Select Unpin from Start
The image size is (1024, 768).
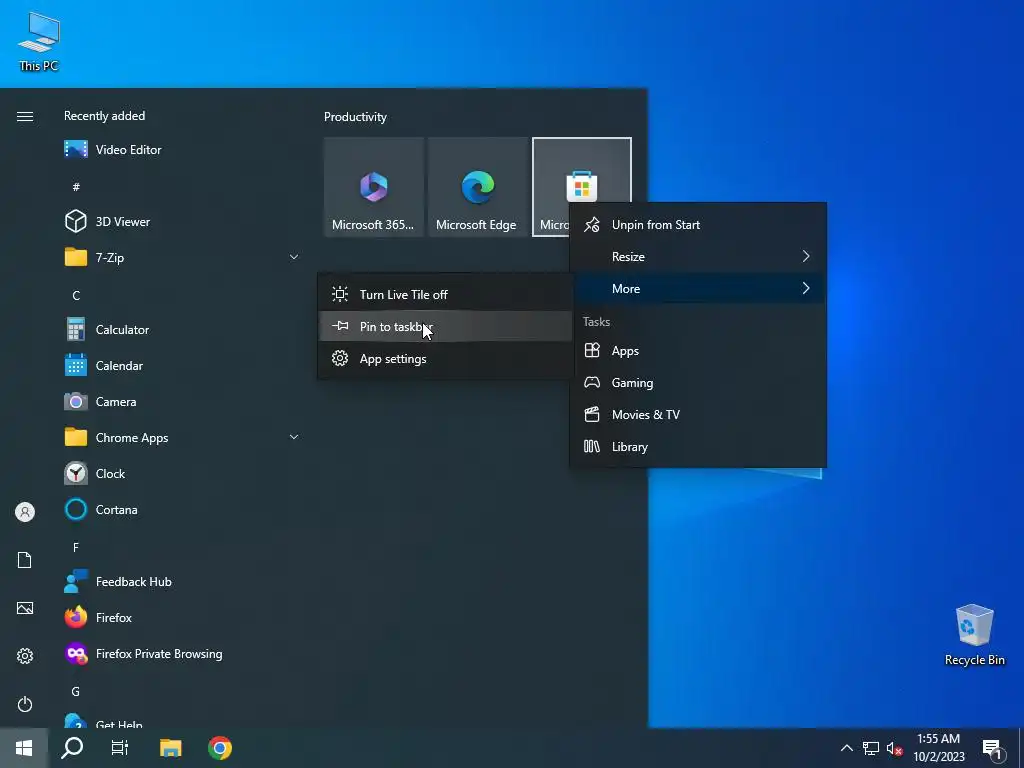tap(698, 225)
